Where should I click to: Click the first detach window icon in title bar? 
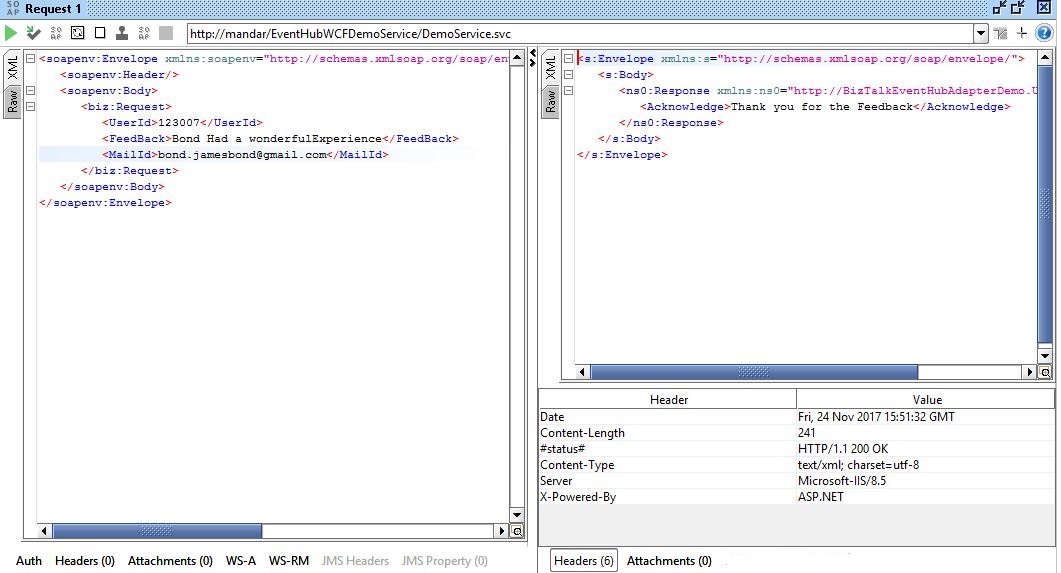pyautogui.click(x=999, y=8)
